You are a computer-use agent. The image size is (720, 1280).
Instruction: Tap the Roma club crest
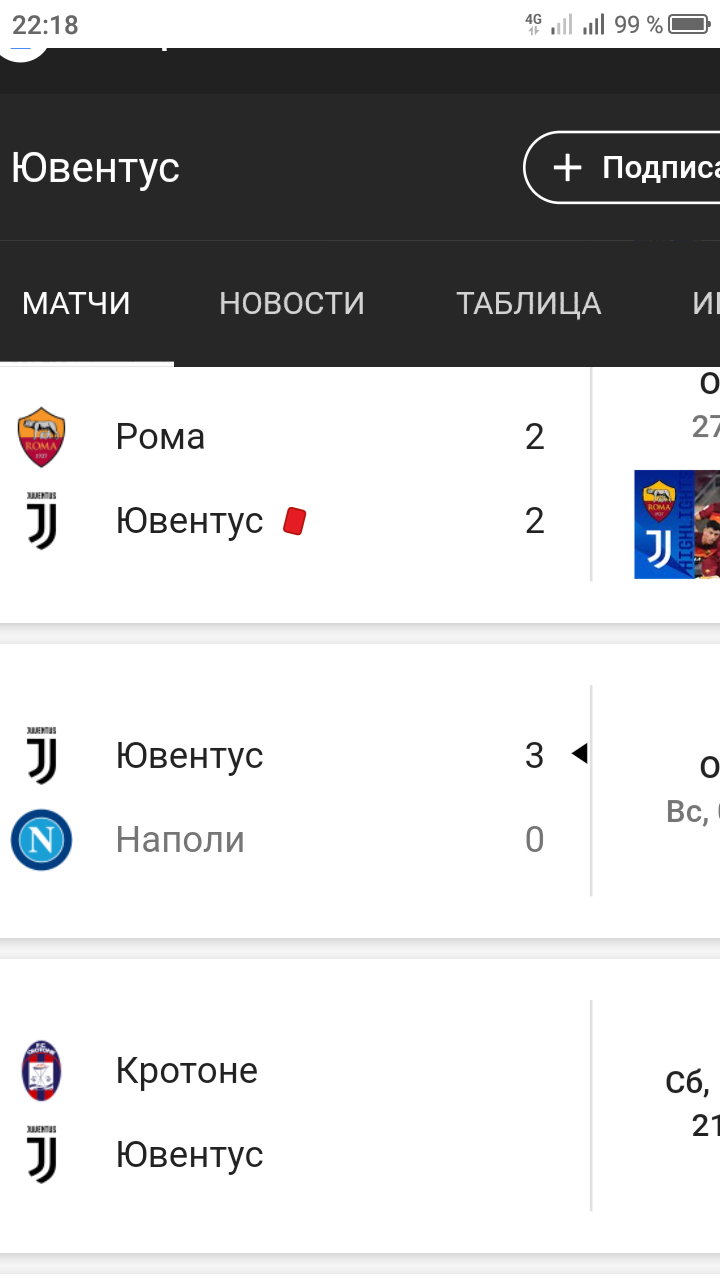42,437
